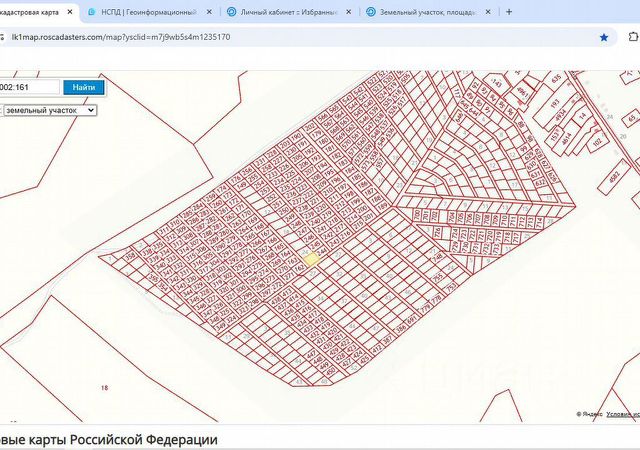Close the кадастровая карта tab
The width and height of the screenshot is (640, 450).
click(70, 12)
